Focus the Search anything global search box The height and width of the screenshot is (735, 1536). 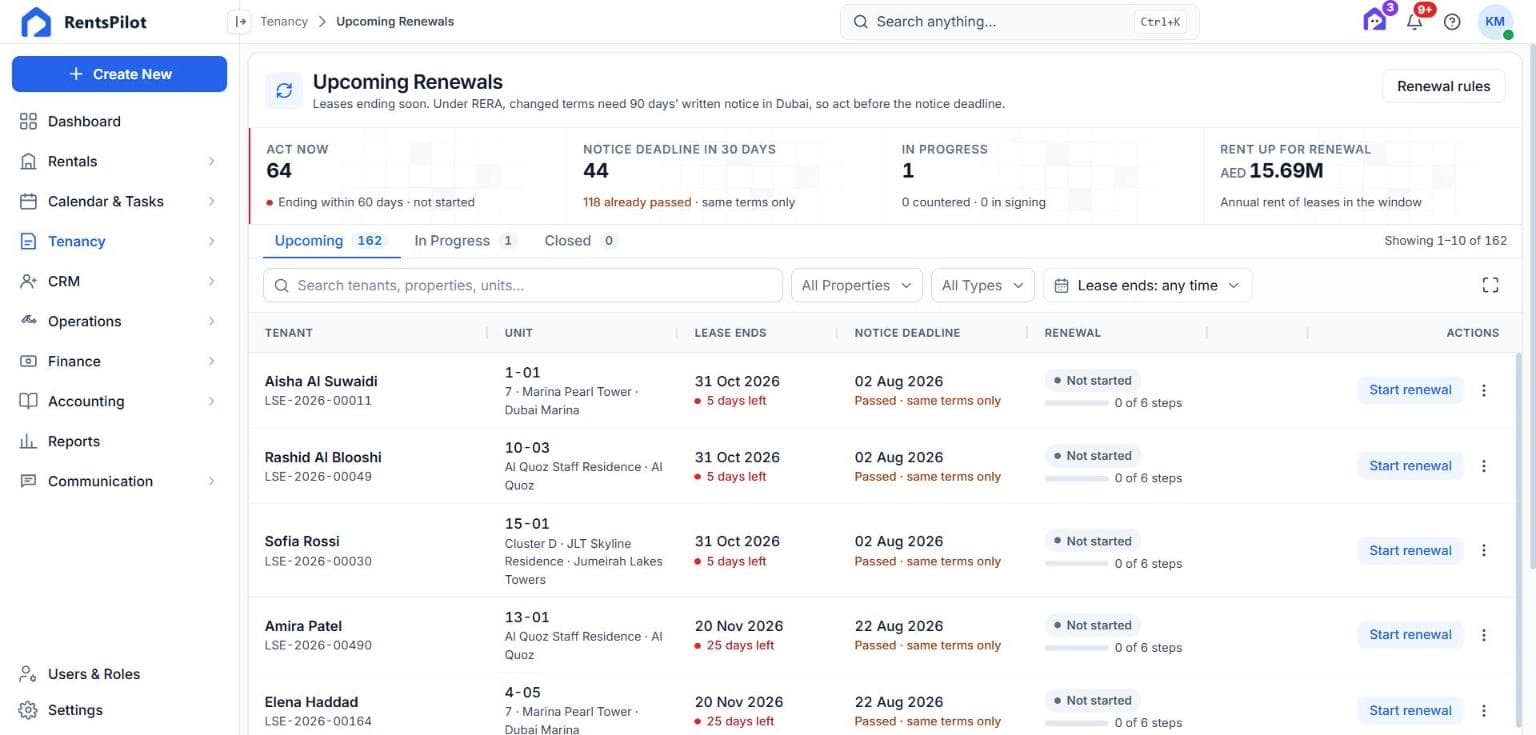pos(1019,21)
